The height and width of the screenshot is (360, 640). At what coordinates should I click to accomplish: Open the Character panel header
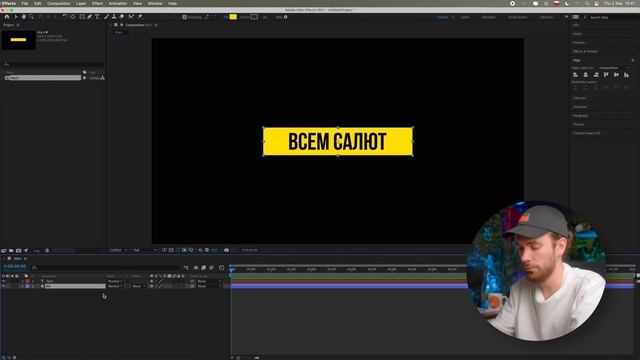point(580,107)
